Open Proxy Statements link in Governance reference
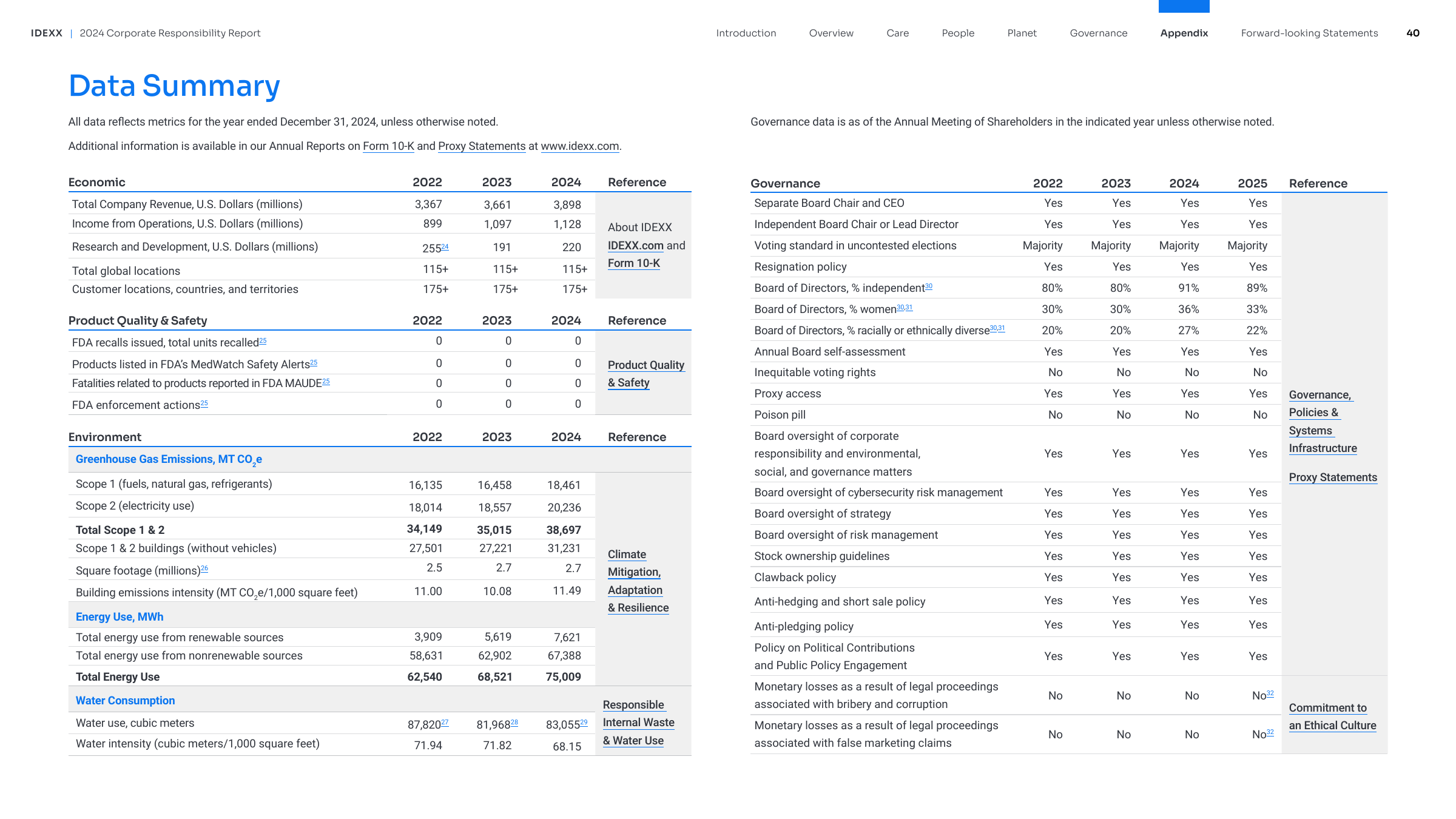1456x819 pixels. coord(1333,477)
